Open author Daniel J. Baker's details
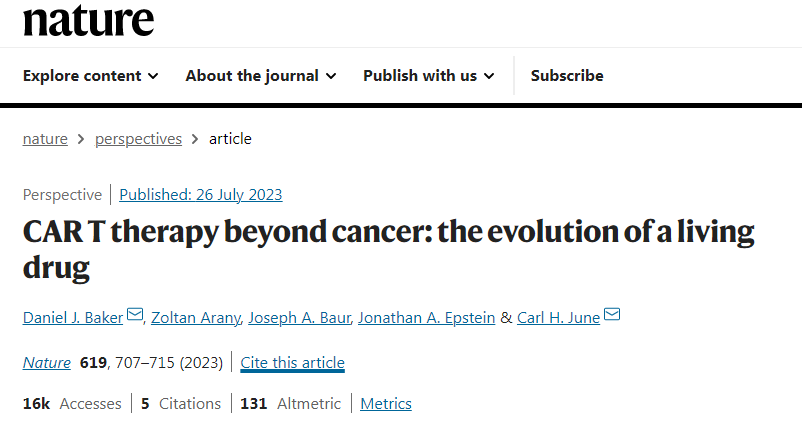Viewport: 802px width, 443px height. [74, 318]
